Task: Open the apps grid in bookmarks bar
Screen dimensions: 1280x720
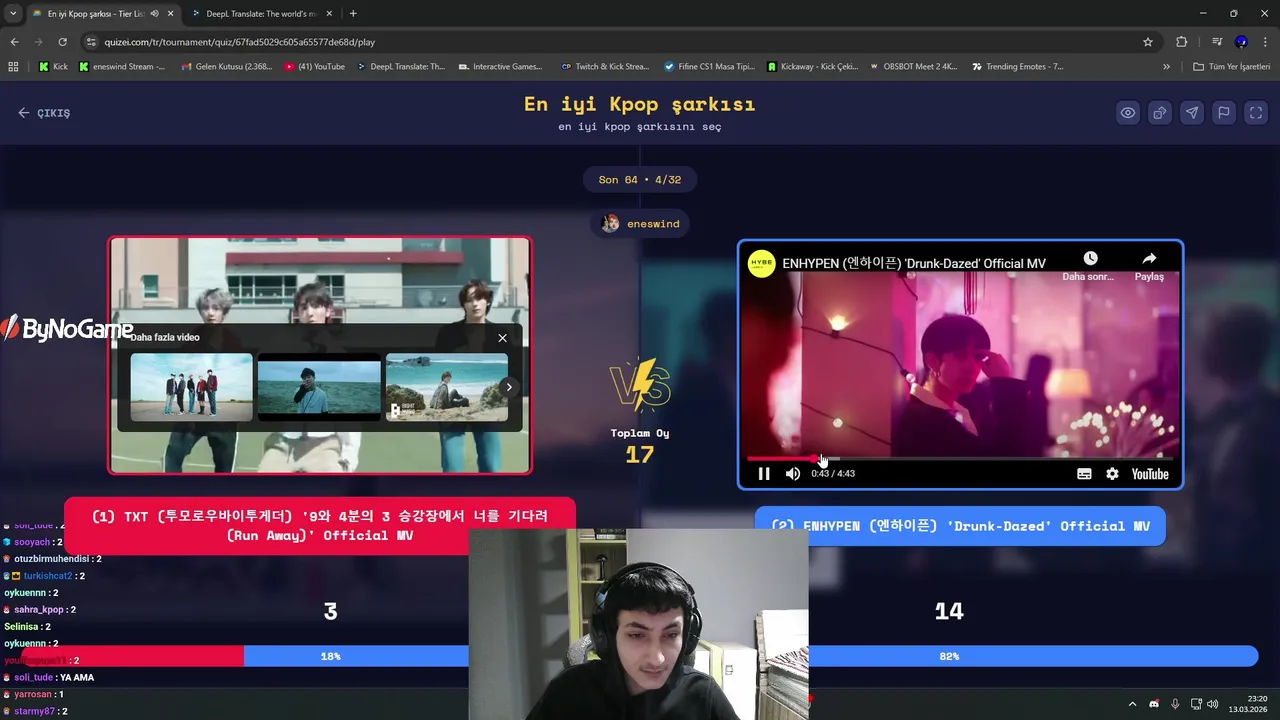Action: 13,67
